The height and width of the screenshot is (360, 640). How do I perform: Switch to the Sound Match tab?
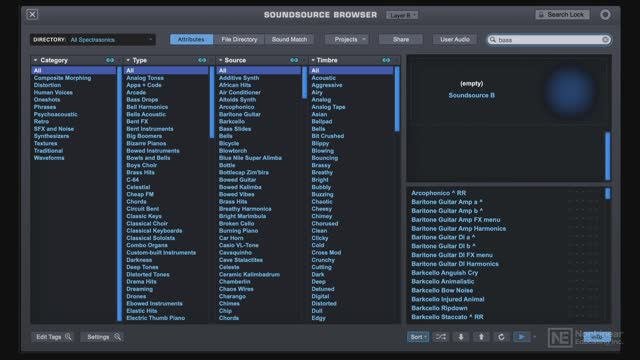click(289, 40)
